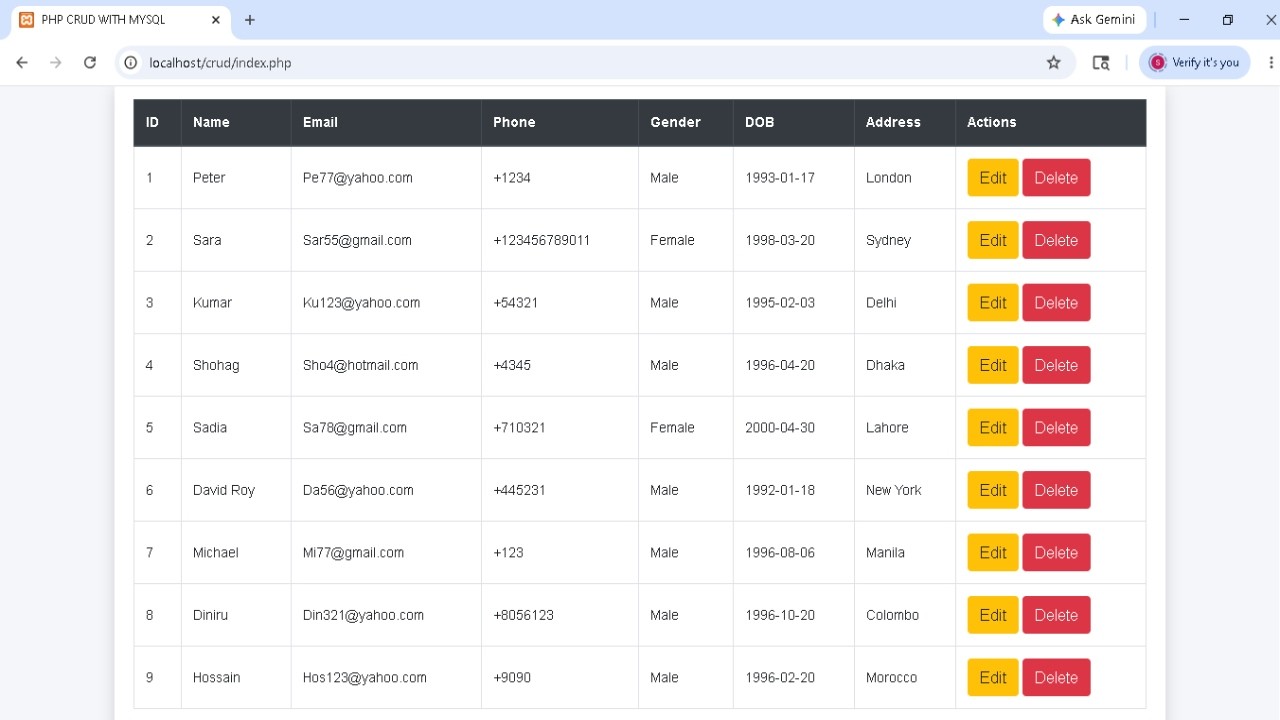This screenshot has width=1280, height=720.
Task: Click the name David Roy
Action: pyautogui.click(x=224, y=490)
